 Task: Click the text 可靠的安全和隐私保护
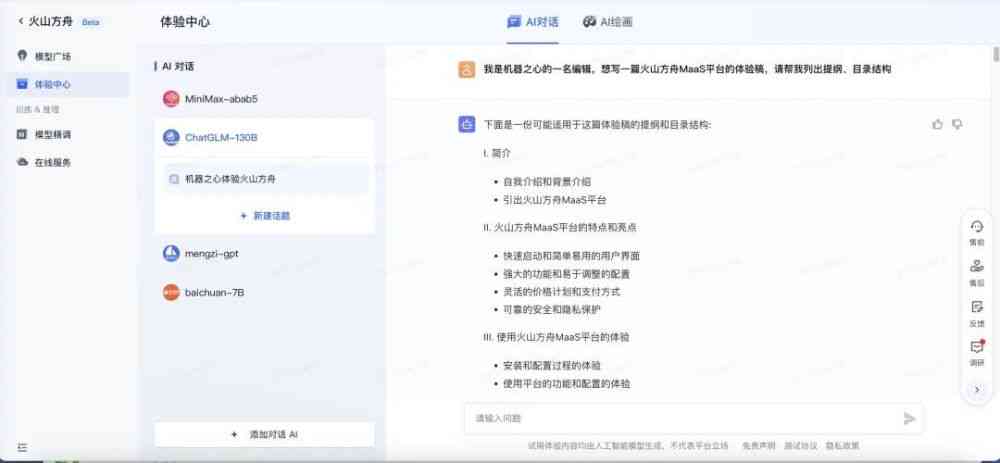click(x=552, y=309)
